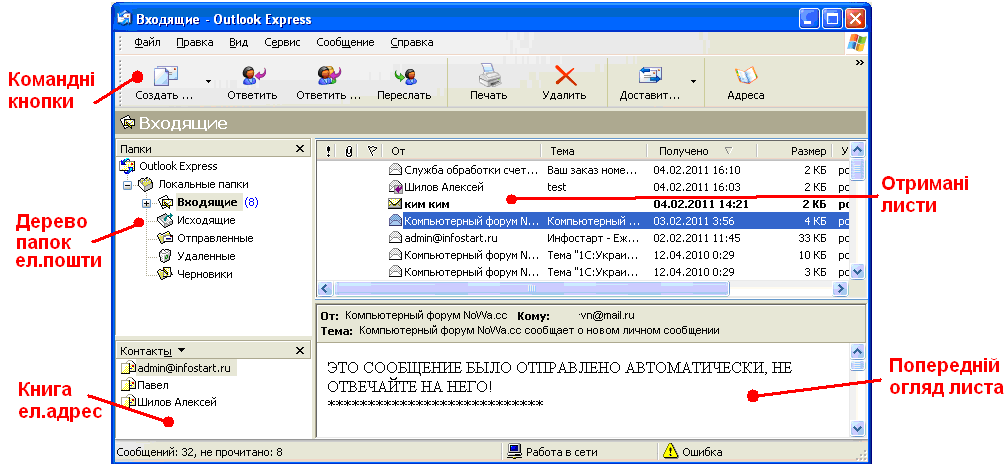This screenshot has width=1006, height=464.
Task: Click envelope icon of Шилов Алексей message
Action: coord(395,187)
